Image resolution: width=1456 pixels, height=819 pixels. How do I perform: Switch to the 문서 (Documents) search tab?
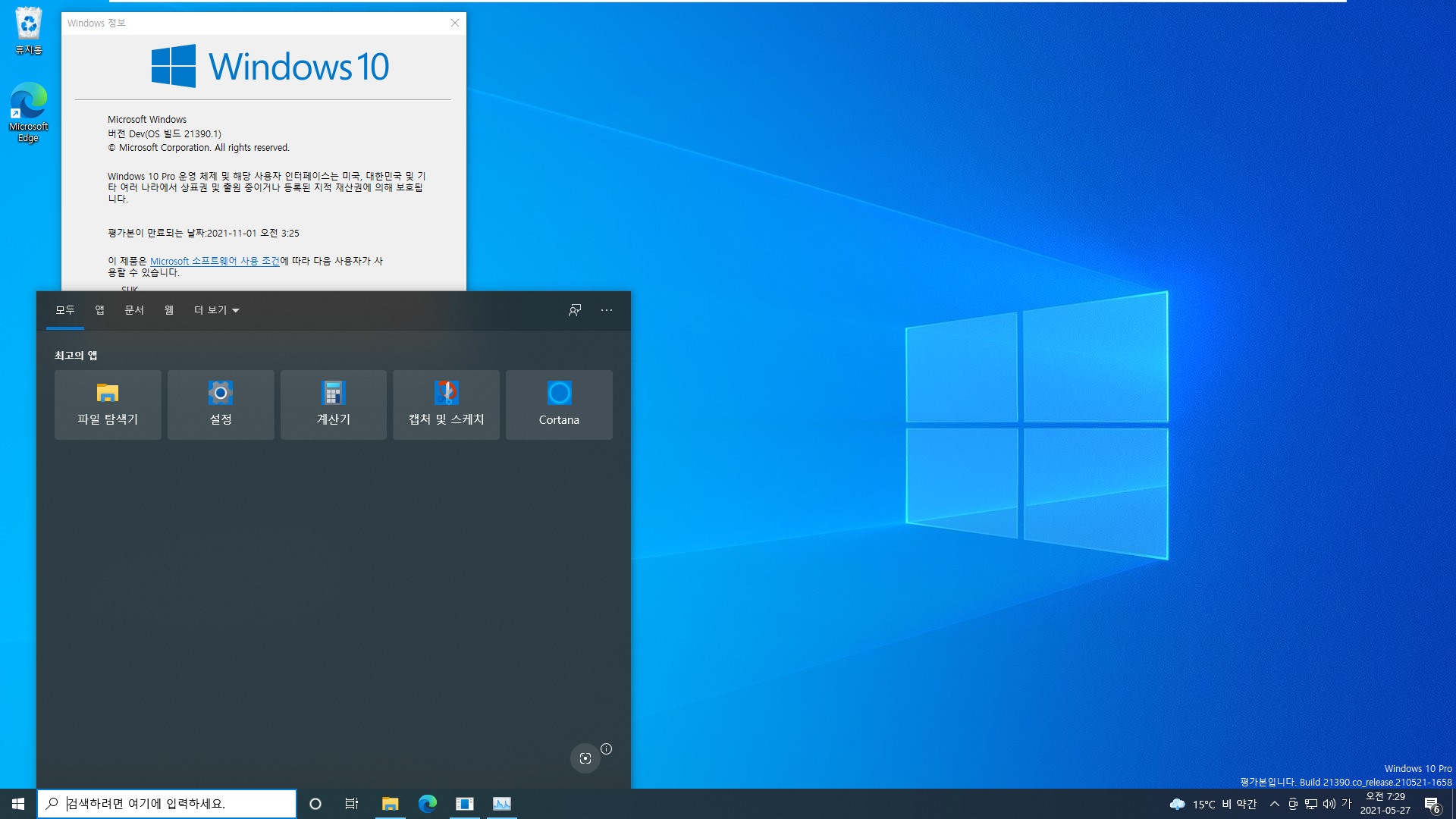pyautogui.click(x=134, y=310)
